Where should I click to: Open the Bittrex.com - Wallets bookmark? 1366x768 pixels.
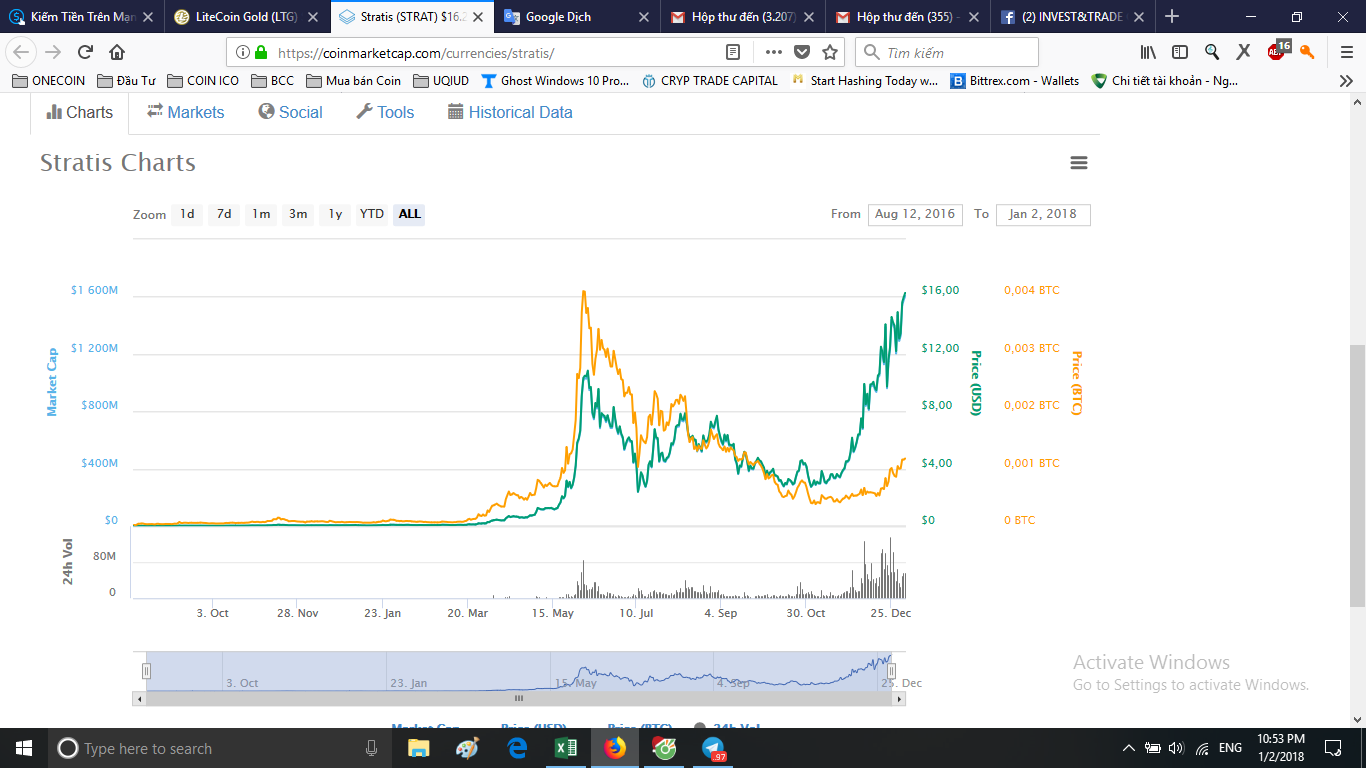[x=1015, y=81]
